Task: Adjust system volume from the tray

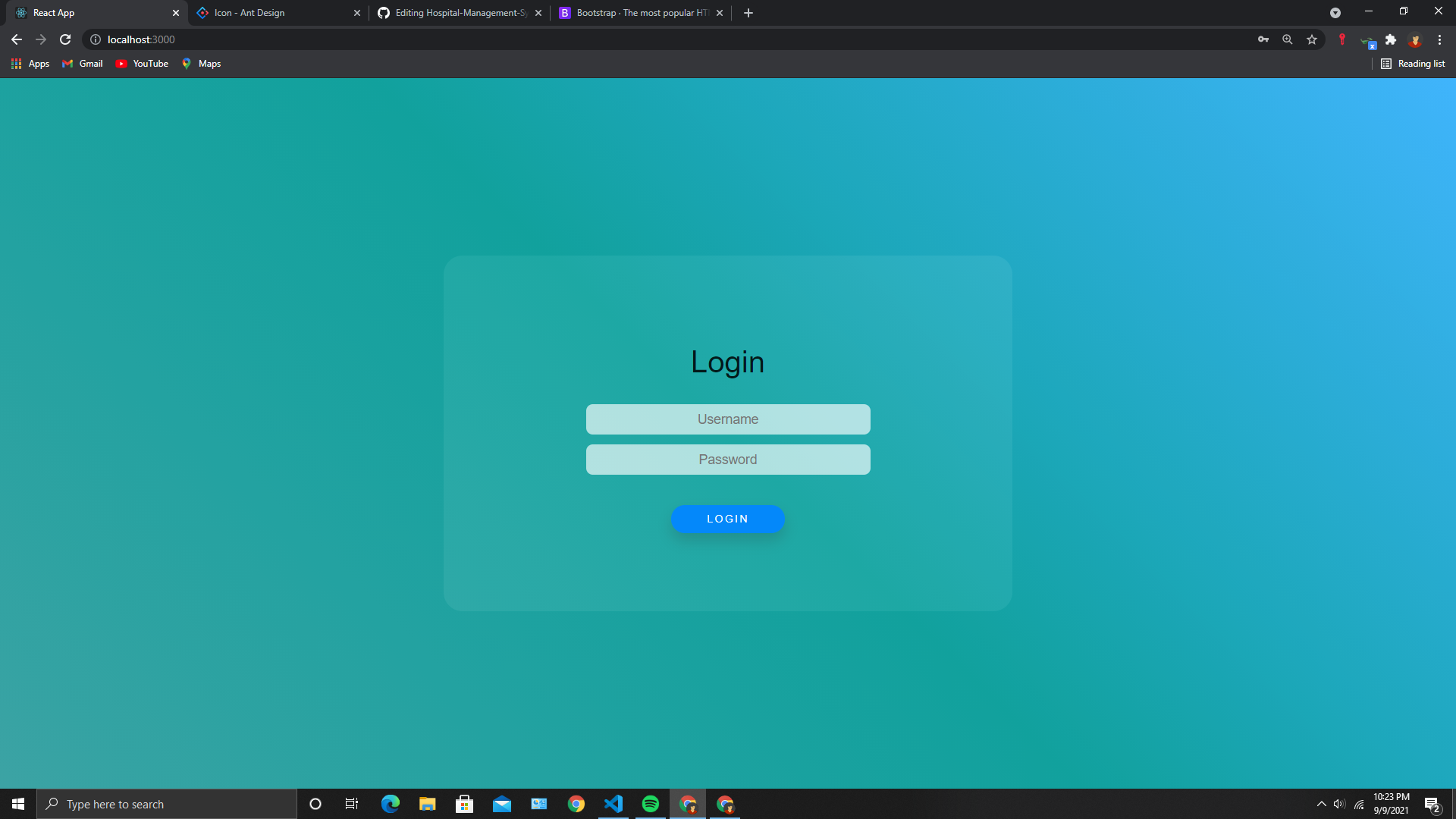Action: tap(1338, 804)
